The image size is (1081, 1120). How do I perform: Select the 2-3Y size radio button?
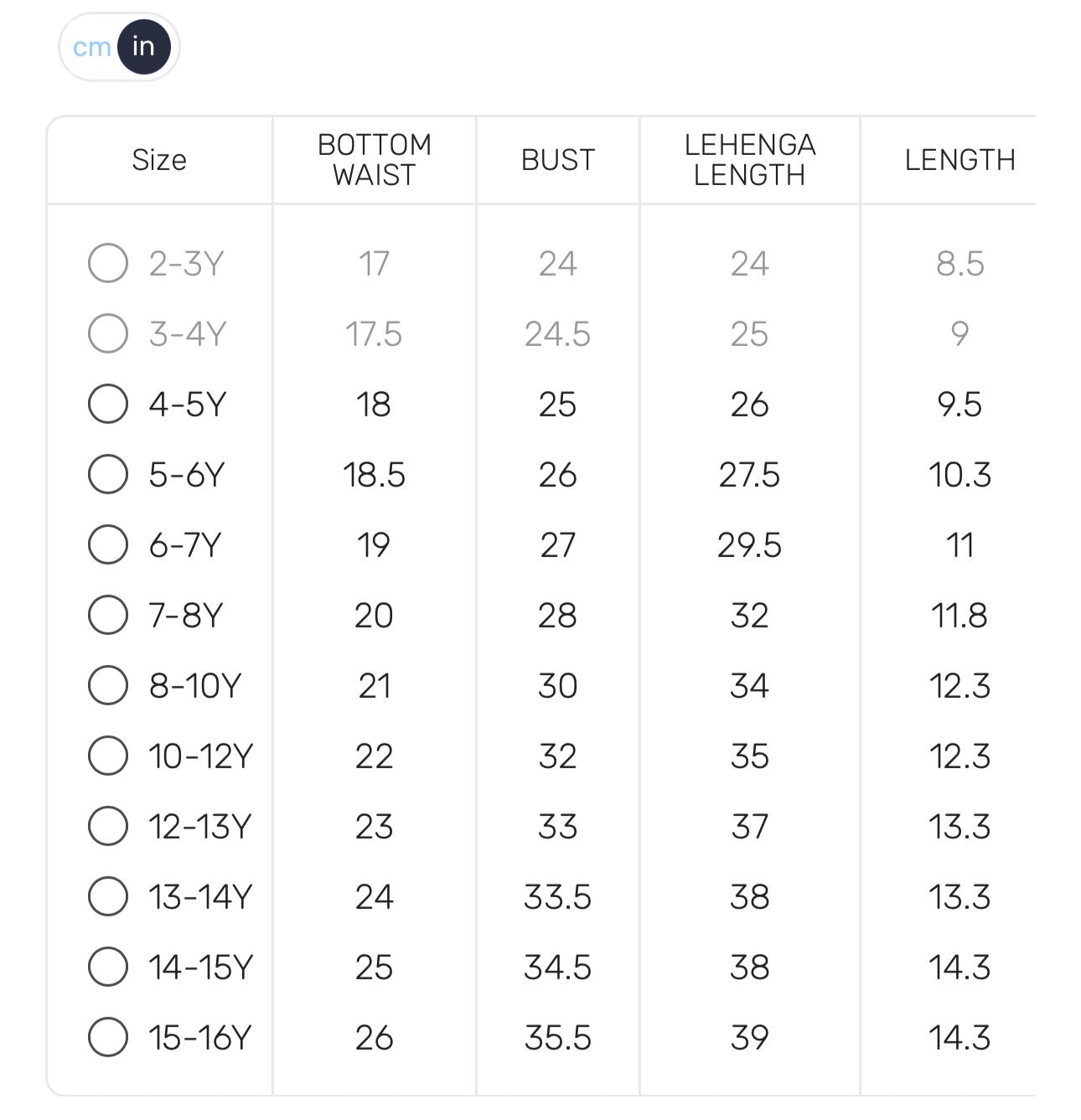108,263
